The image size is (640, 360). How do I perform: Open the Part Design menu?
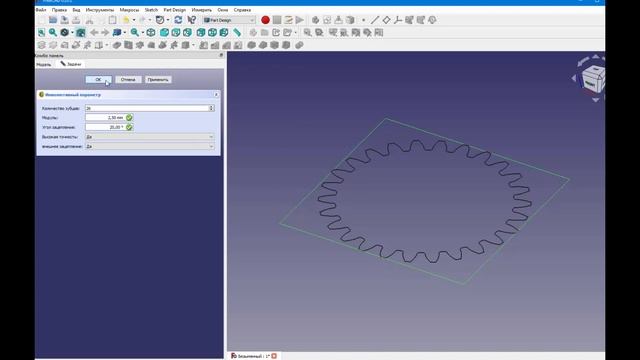pyautogui.click(x=174, y=10)
